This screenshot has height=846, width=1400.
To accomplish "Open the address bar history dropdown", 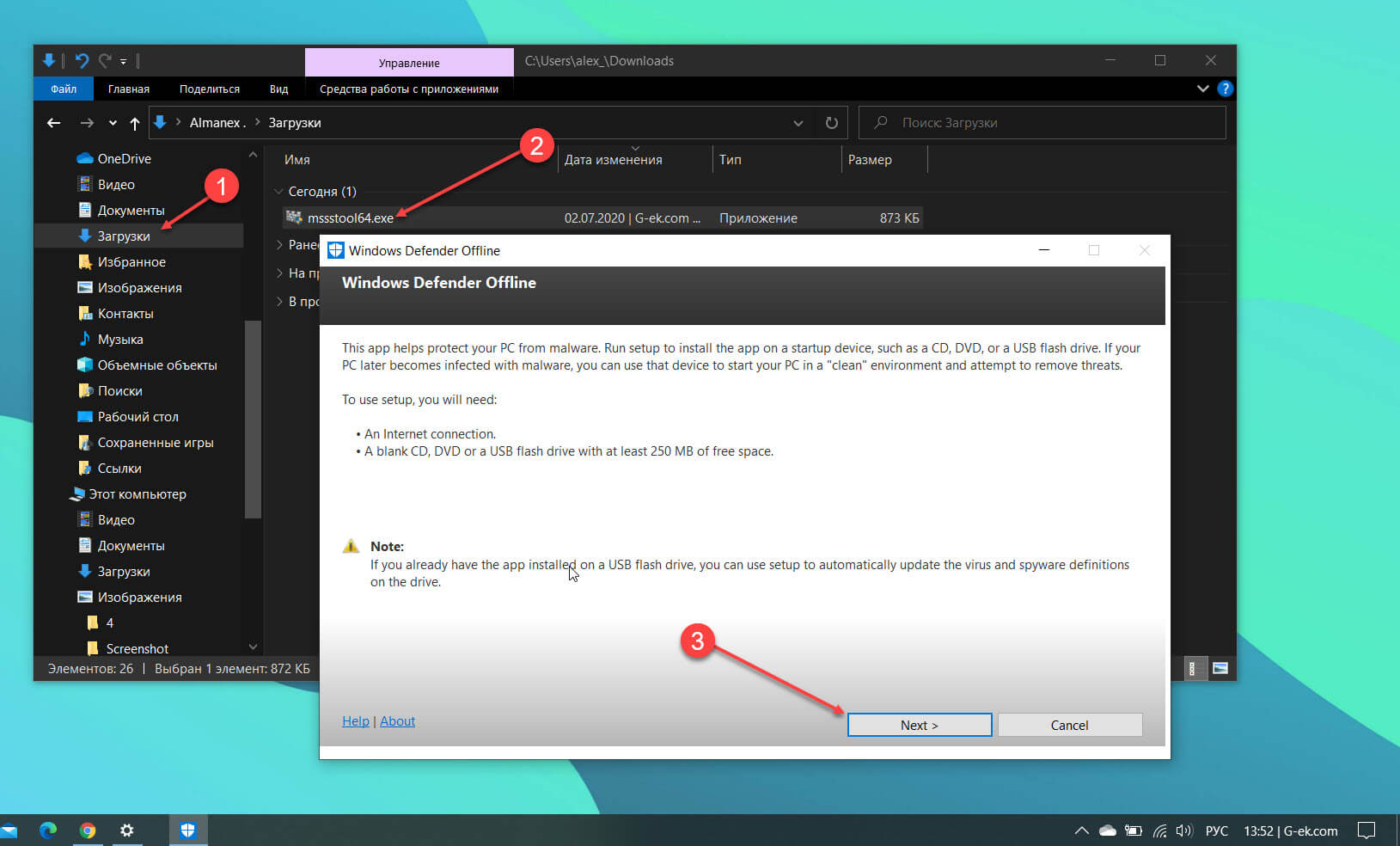I will point(798,122).
